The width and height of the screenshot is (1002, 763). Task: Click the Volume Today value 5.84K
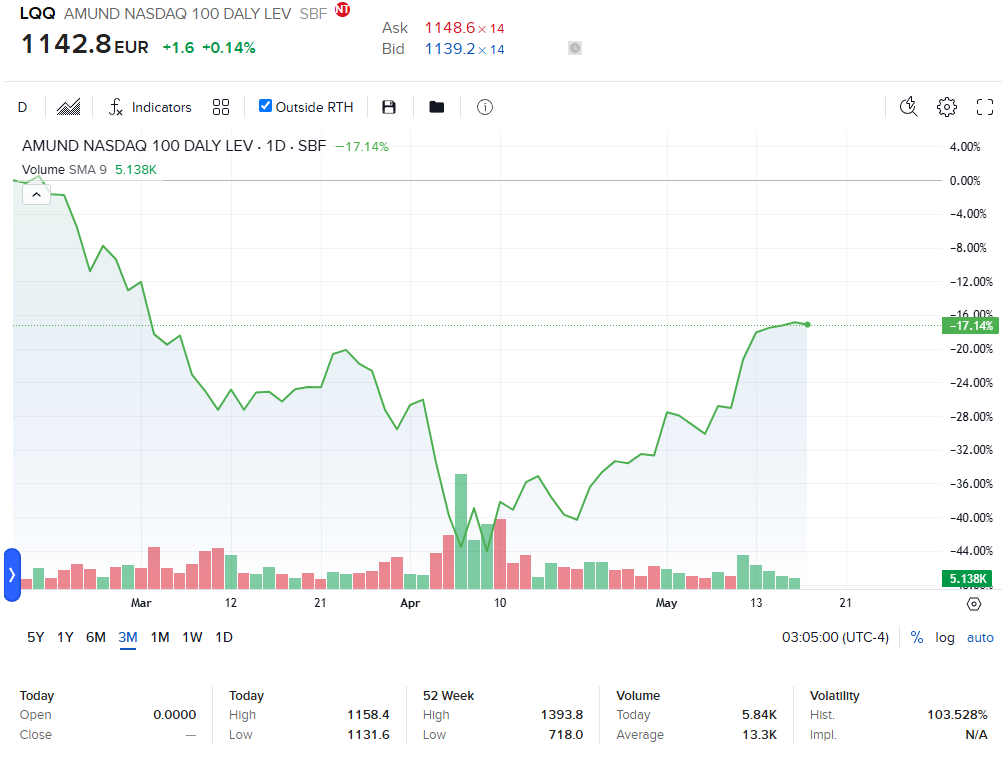coord(759,714)
